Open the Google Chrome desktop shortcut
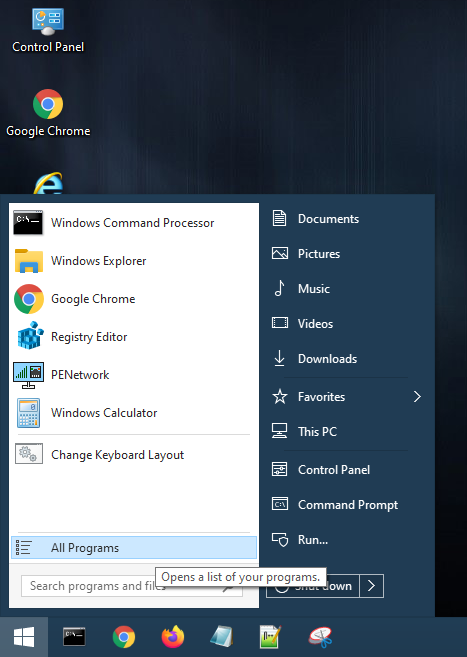 [48, 113]
